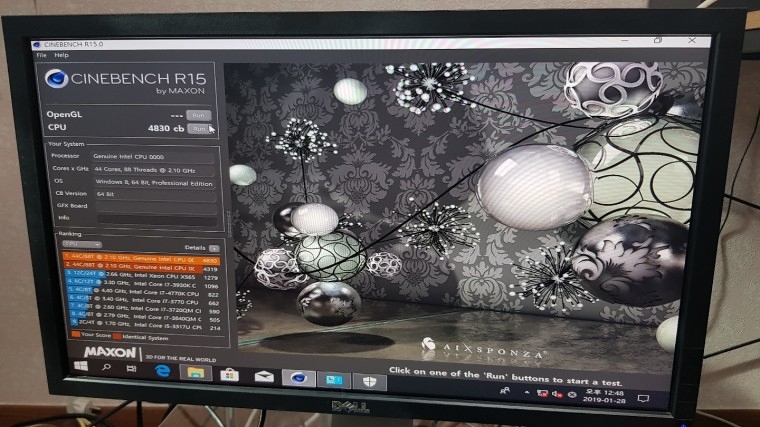Open Windows Security shield taskbar icon
This screenshot has width=760, height=427.
tap(369, 382)
